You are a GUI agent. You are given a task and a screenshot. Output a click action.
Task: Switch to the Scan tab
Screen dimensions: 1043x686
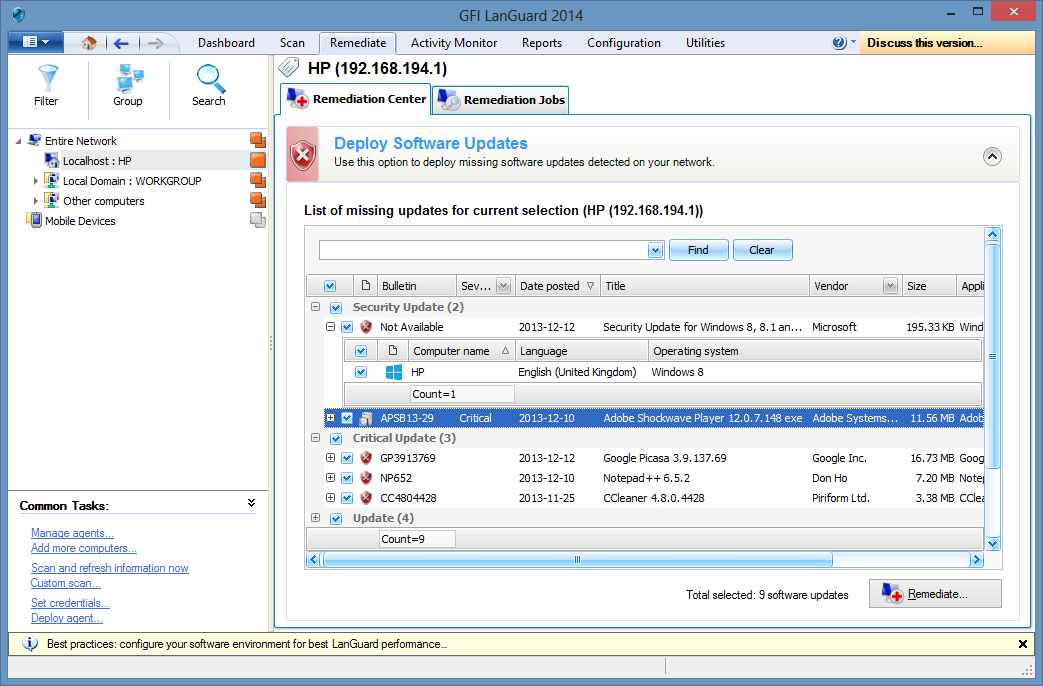tap(292, 43)
